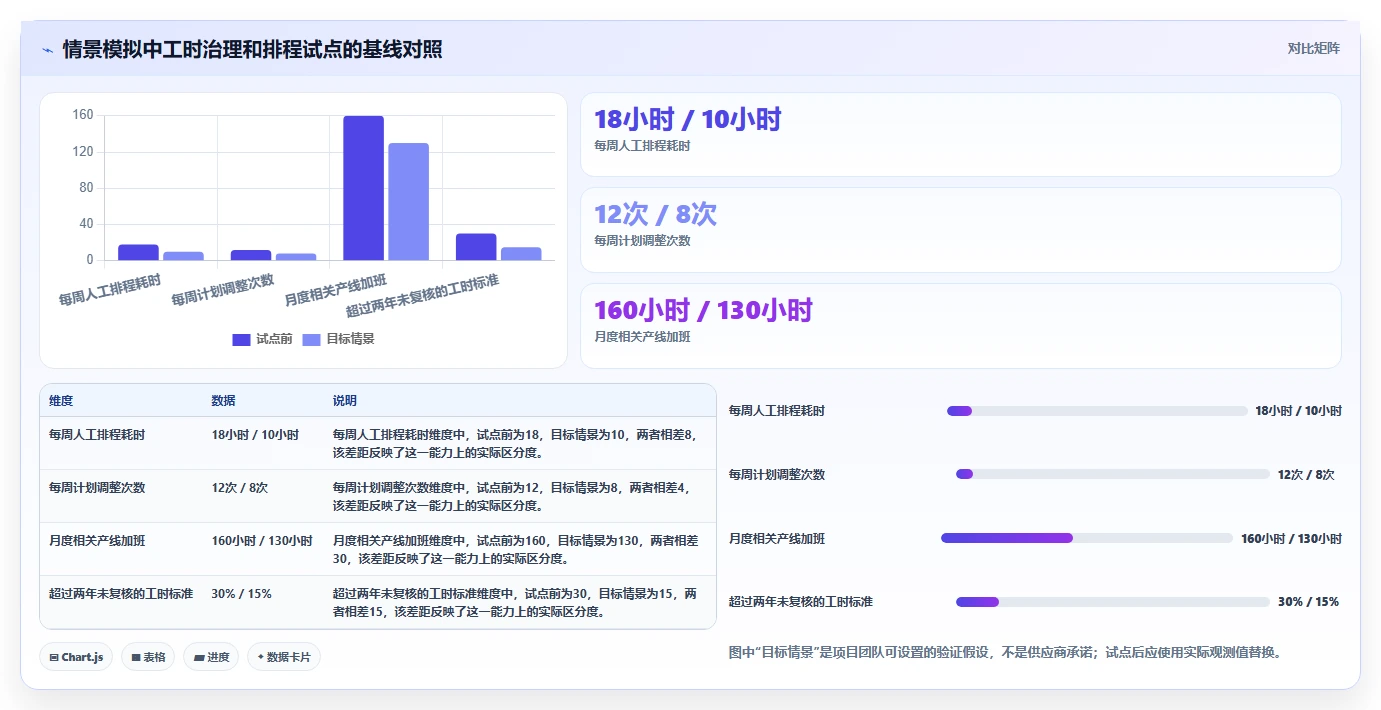Click the 数据 column header
Viewport: 1381px width, 710px height.
click(223, 401)
